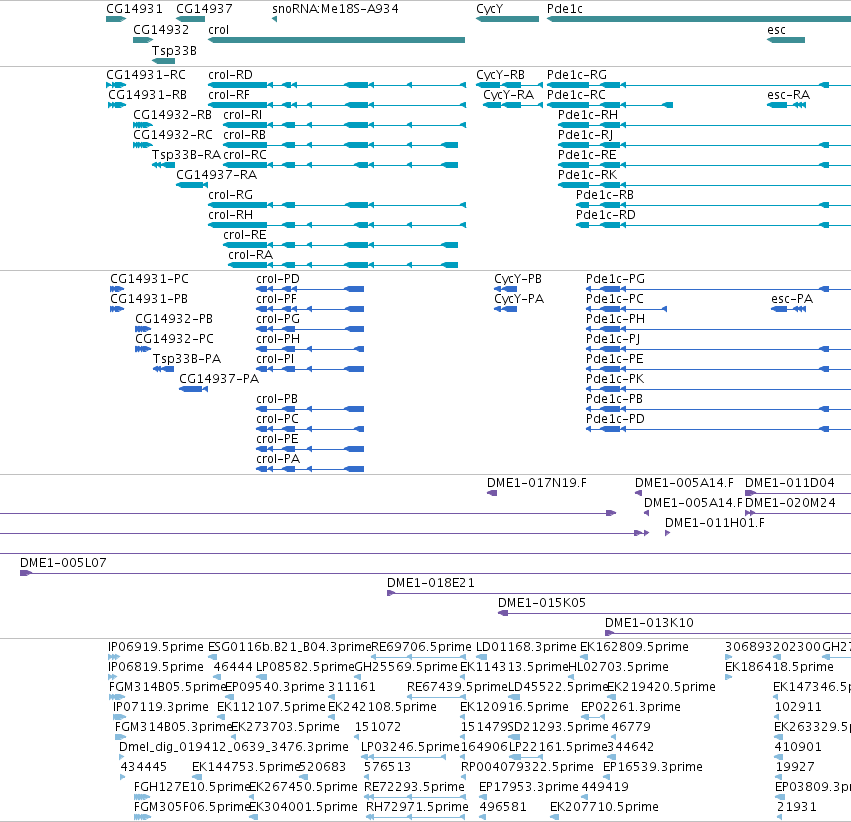Screen dimensions: 851x822
Task: Click EST EK162809.5prime
Action: tap(584, 657)
